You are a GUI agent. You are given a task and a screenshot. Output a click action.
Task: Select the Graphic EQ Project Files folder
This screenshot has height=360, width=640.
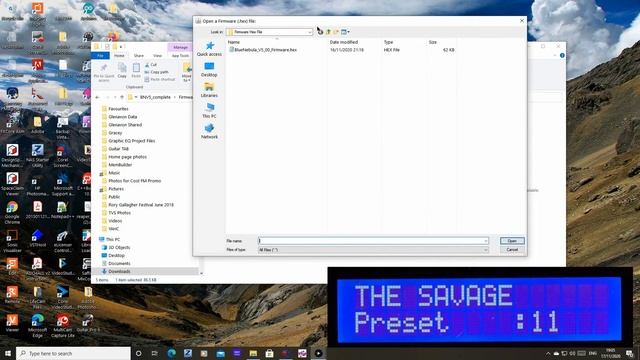click(132, 141)
